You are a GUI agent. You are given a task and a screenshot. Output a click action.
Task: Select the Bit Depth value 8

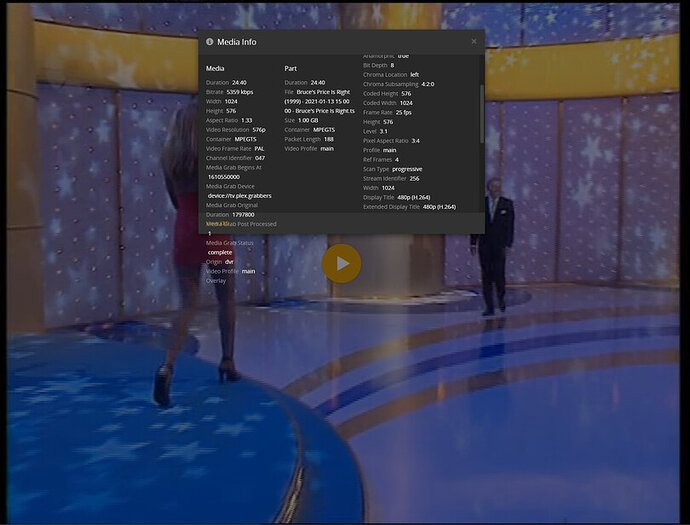[x=392, y=65]
